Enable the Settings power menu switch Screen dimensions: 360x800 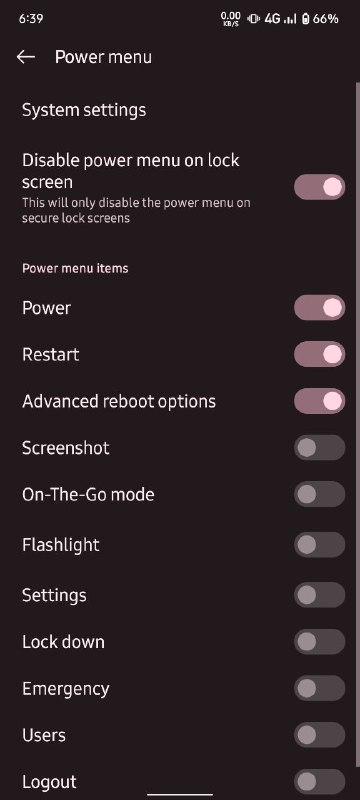click(x=319, y=595)
